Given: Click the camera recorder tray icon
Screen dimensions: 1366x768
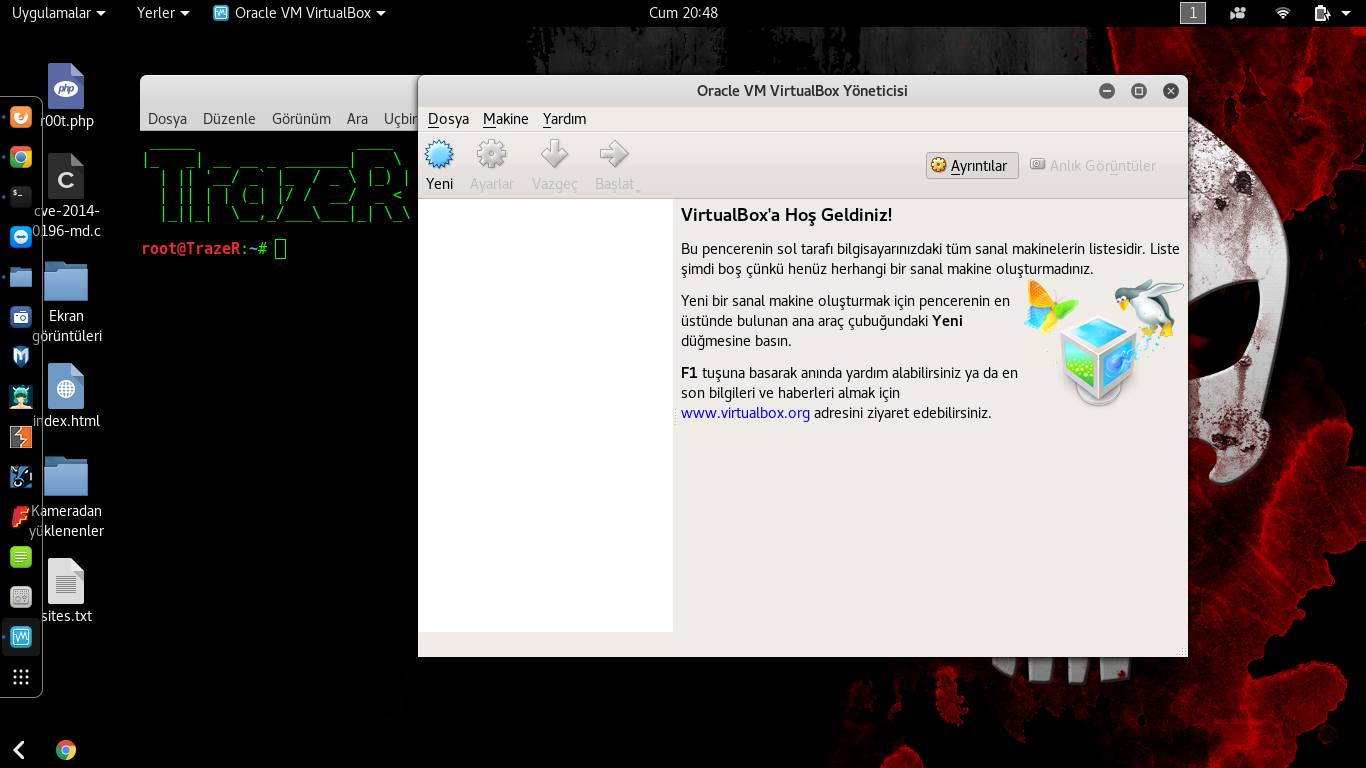Looking at the screenshot, I should [x=1239, y=13].
